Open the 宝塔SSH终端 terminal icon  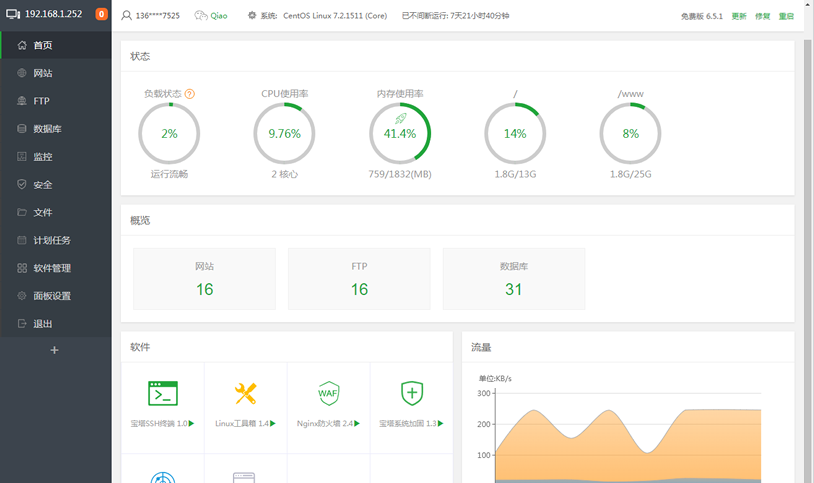163,393
